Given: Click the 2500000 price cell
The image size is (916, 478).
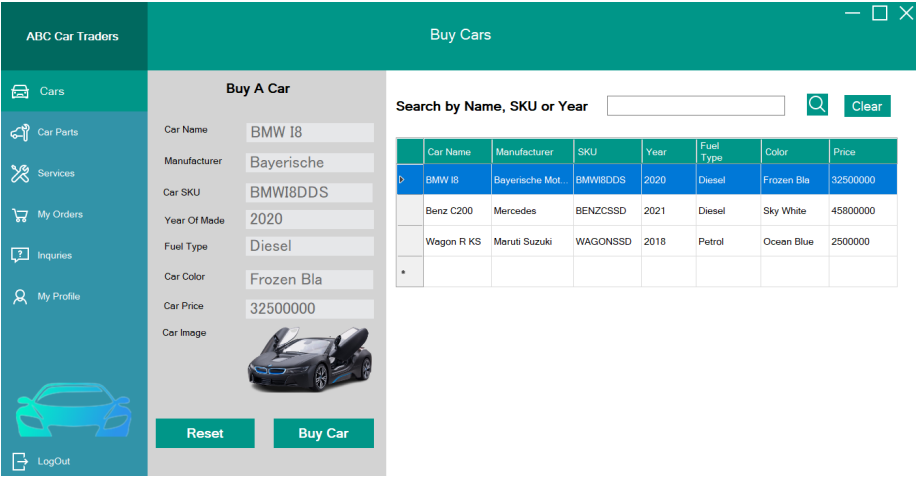Looking at the screenshot, I should click(863, 241).
